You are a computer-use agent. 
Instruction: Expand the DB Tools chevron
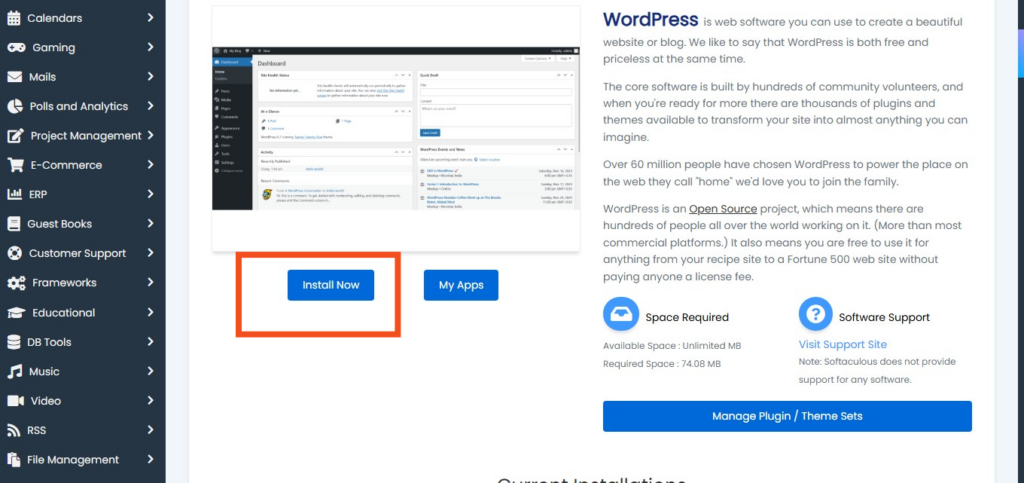(x=151, y=341)
